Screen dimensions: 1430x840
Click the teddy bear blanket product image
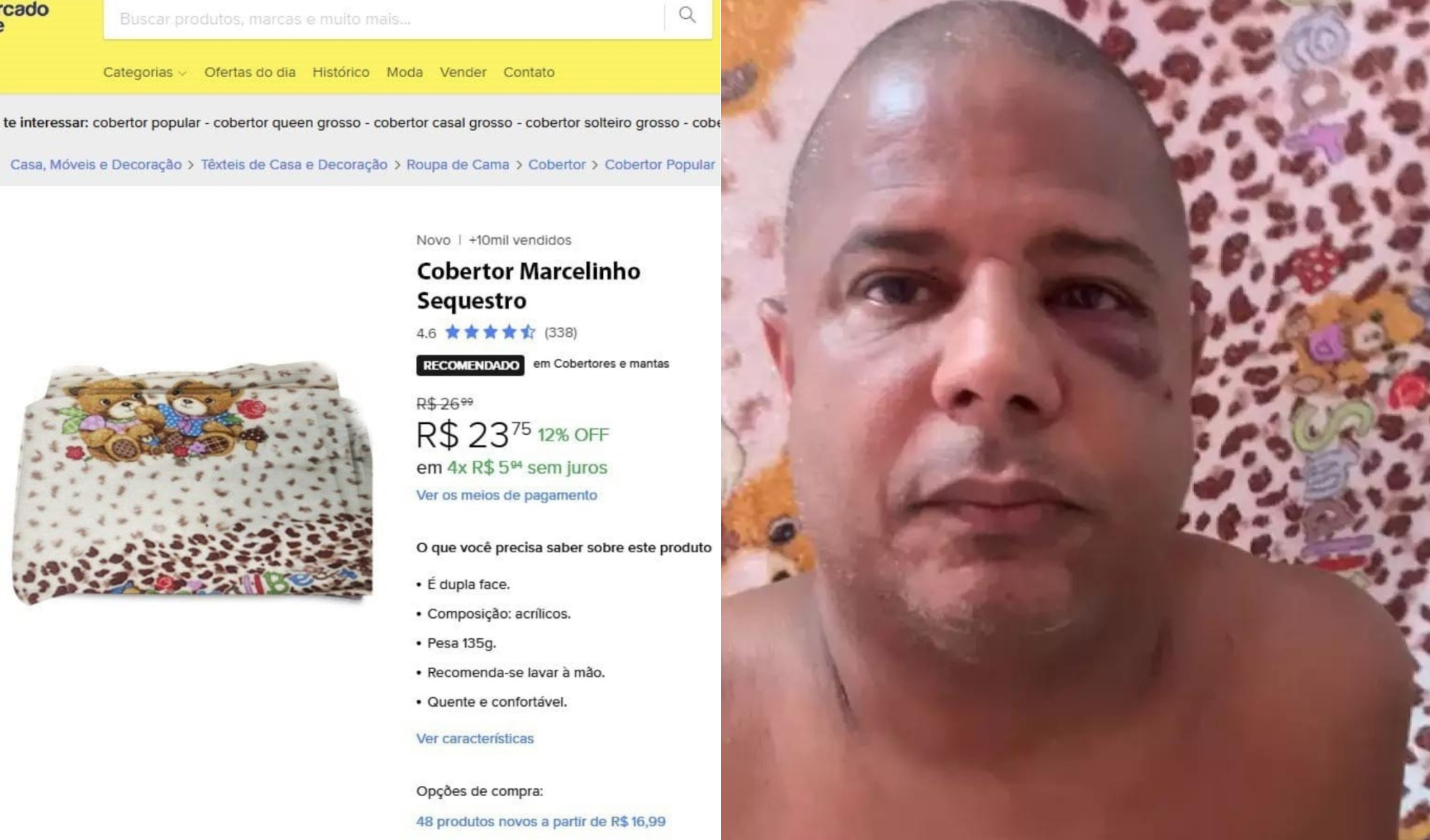tap(193, 482)
